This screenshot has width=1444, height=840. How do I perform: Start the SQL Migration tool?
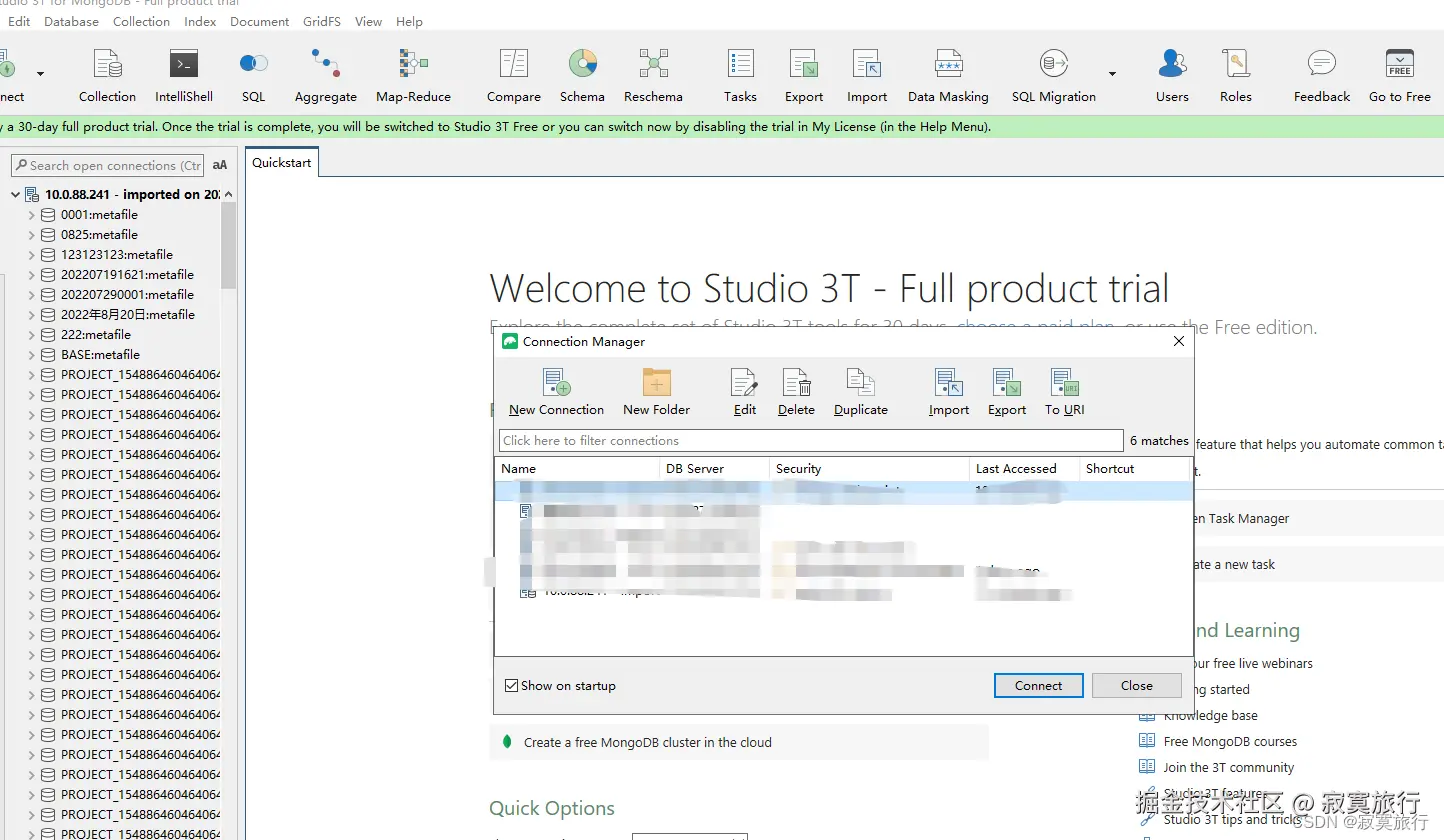[x=1054, y=75]
